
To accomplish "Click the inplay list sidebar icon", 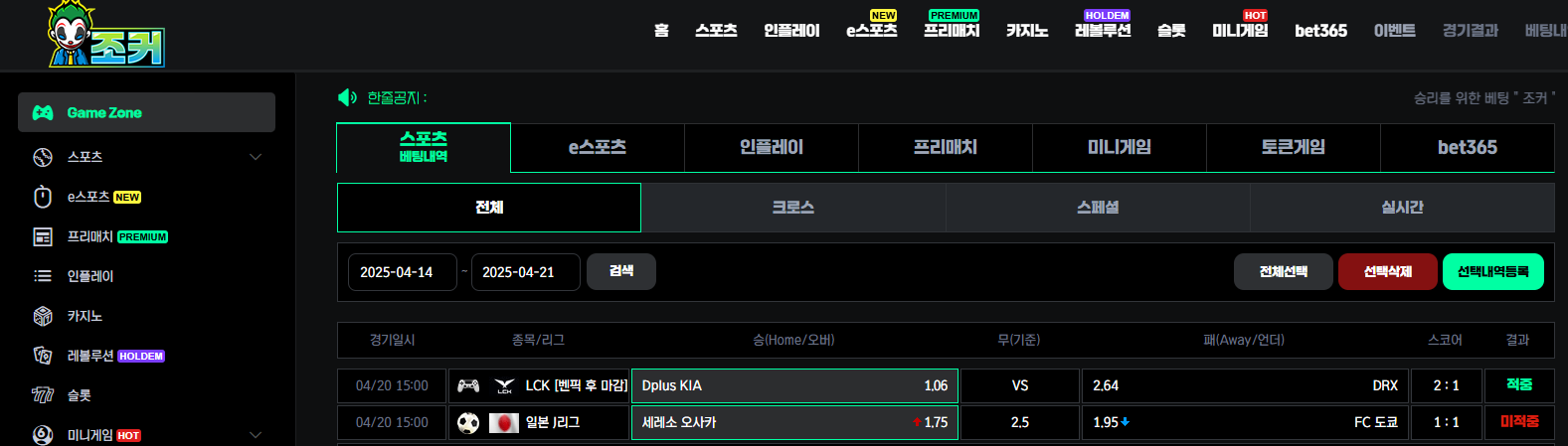I will pyautogui.click(x=43, y=276).
